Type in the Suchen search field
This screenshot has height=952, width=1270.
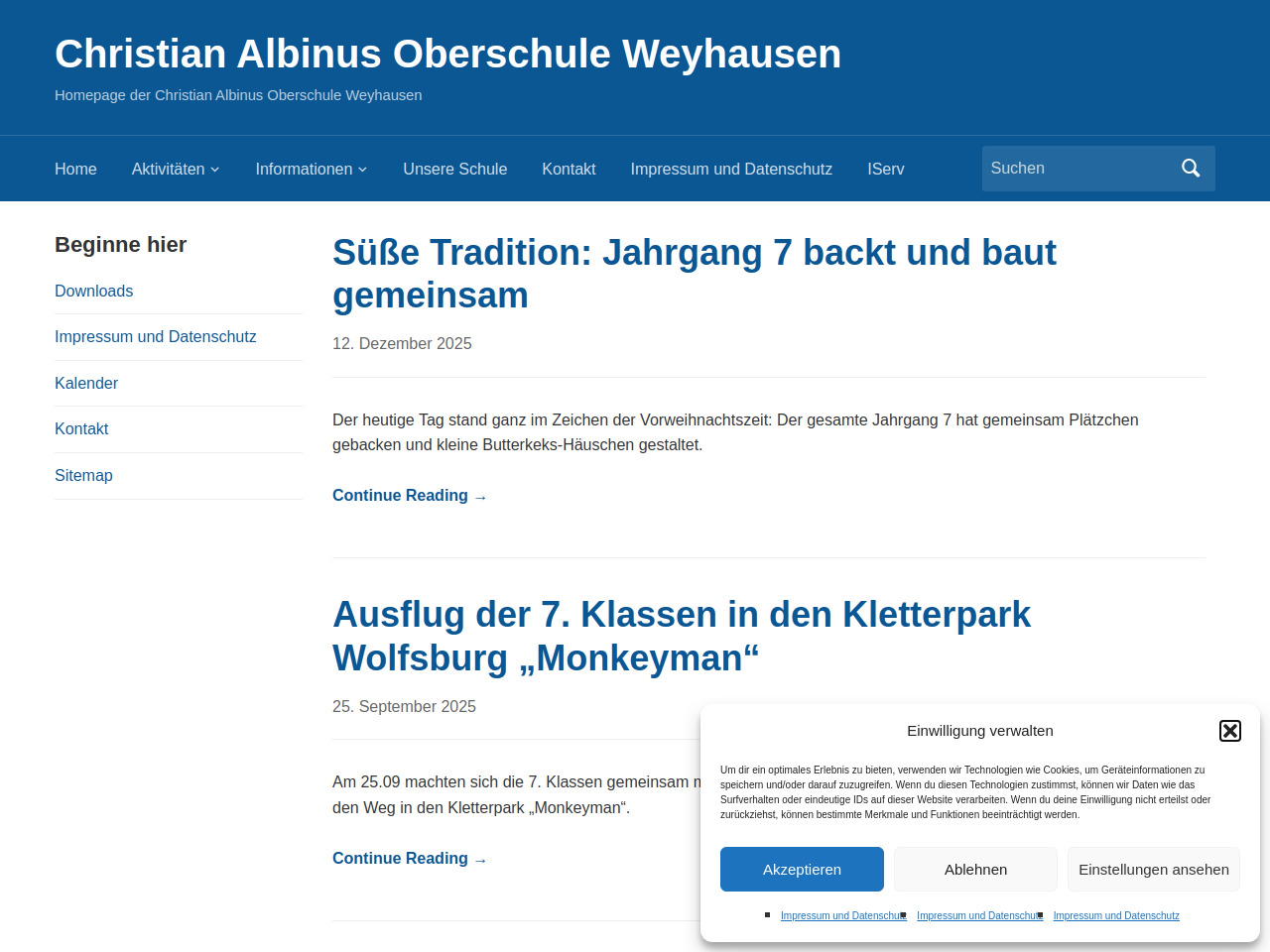[1076, 169]
